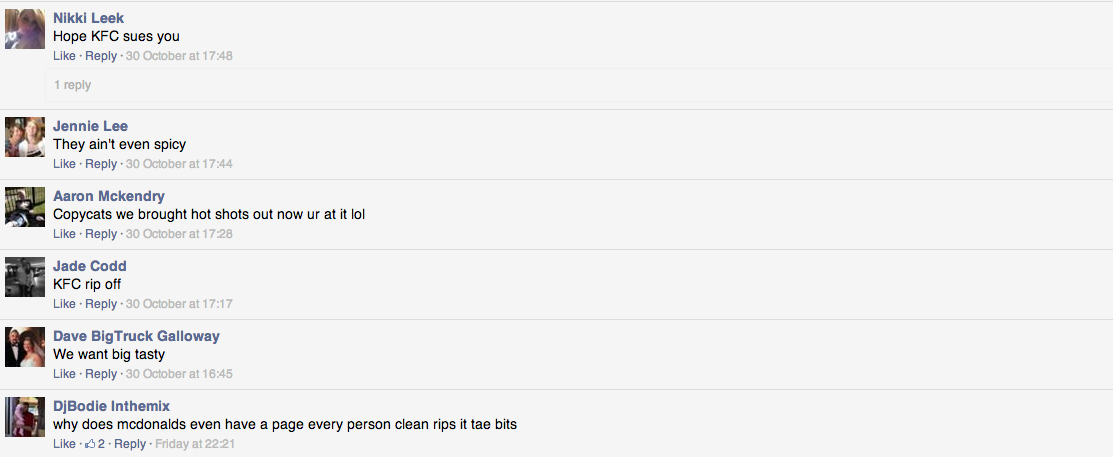Reply to DjBodie Inthemix's comment
The height and width of the screenshot is (457, 1113).
[130, 444]
